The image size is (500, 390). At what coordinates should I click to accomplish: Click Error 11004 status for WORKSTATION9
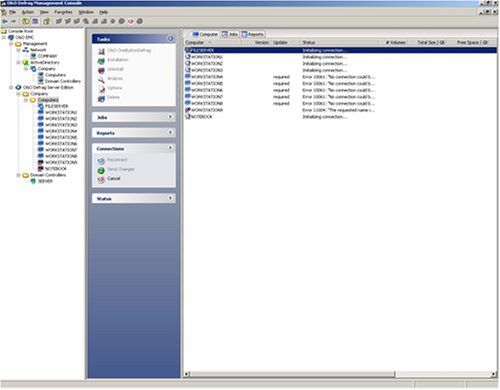pos(338,110)
